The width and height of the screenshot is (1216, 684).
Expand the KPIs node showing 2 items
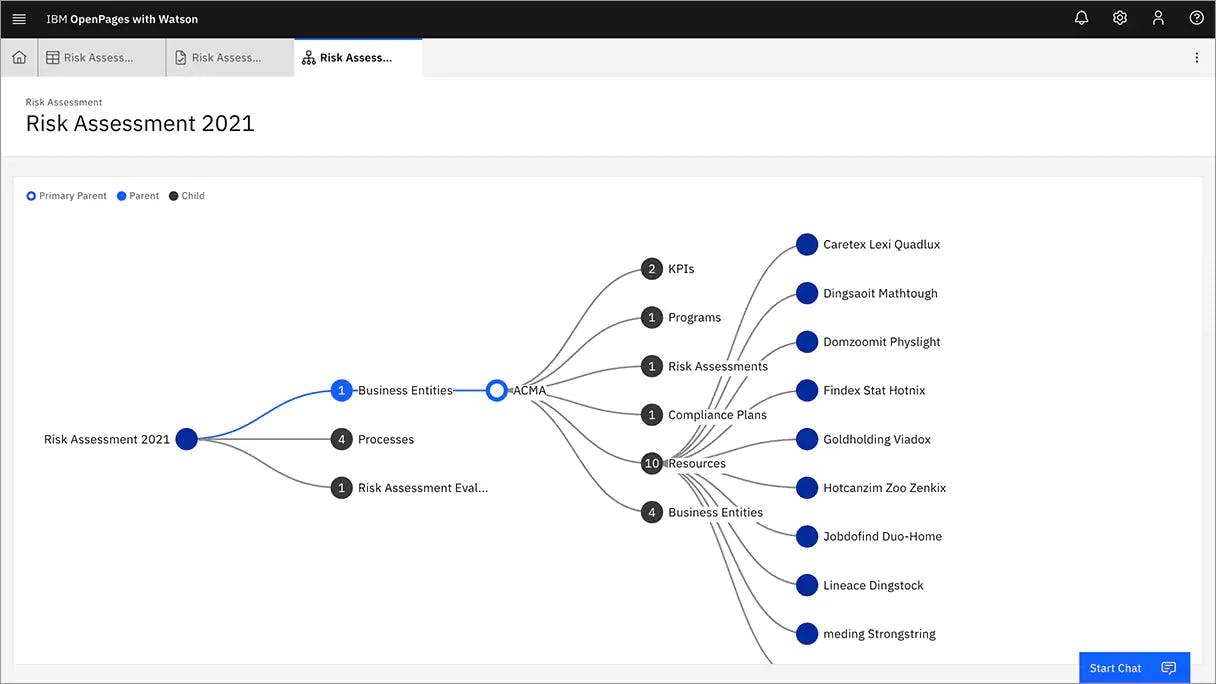pos(652,268)
